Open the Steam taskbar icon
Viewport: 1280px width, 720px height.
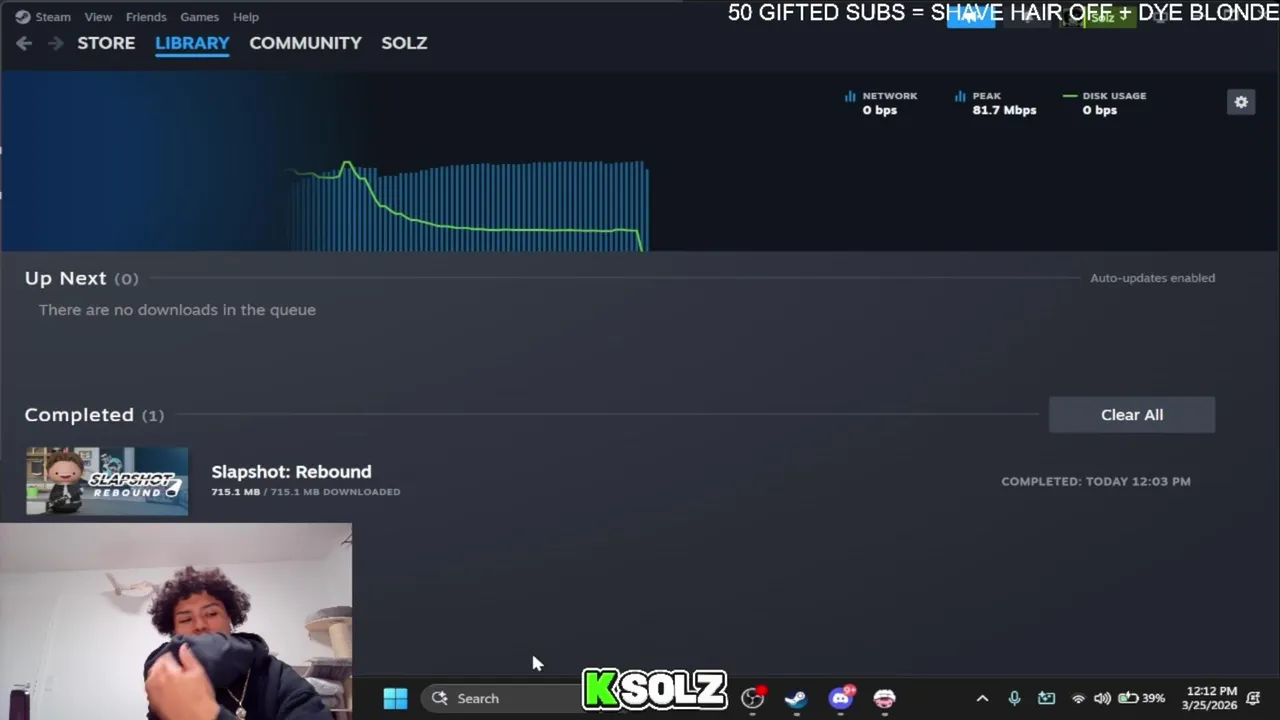click(x=796, y=698)
